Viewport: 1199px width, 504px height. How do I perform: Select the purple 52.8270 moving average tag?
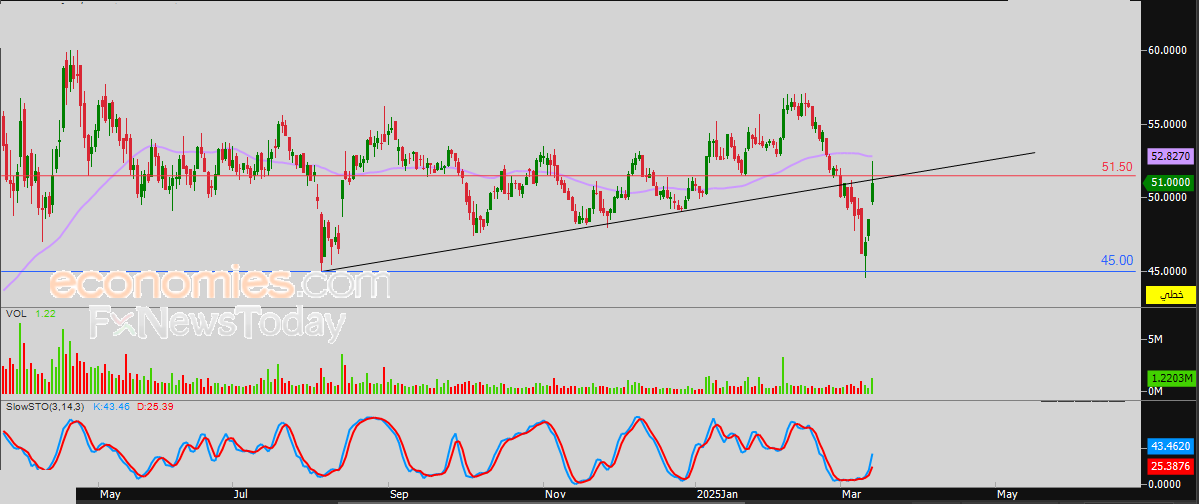pos(1169,156)
